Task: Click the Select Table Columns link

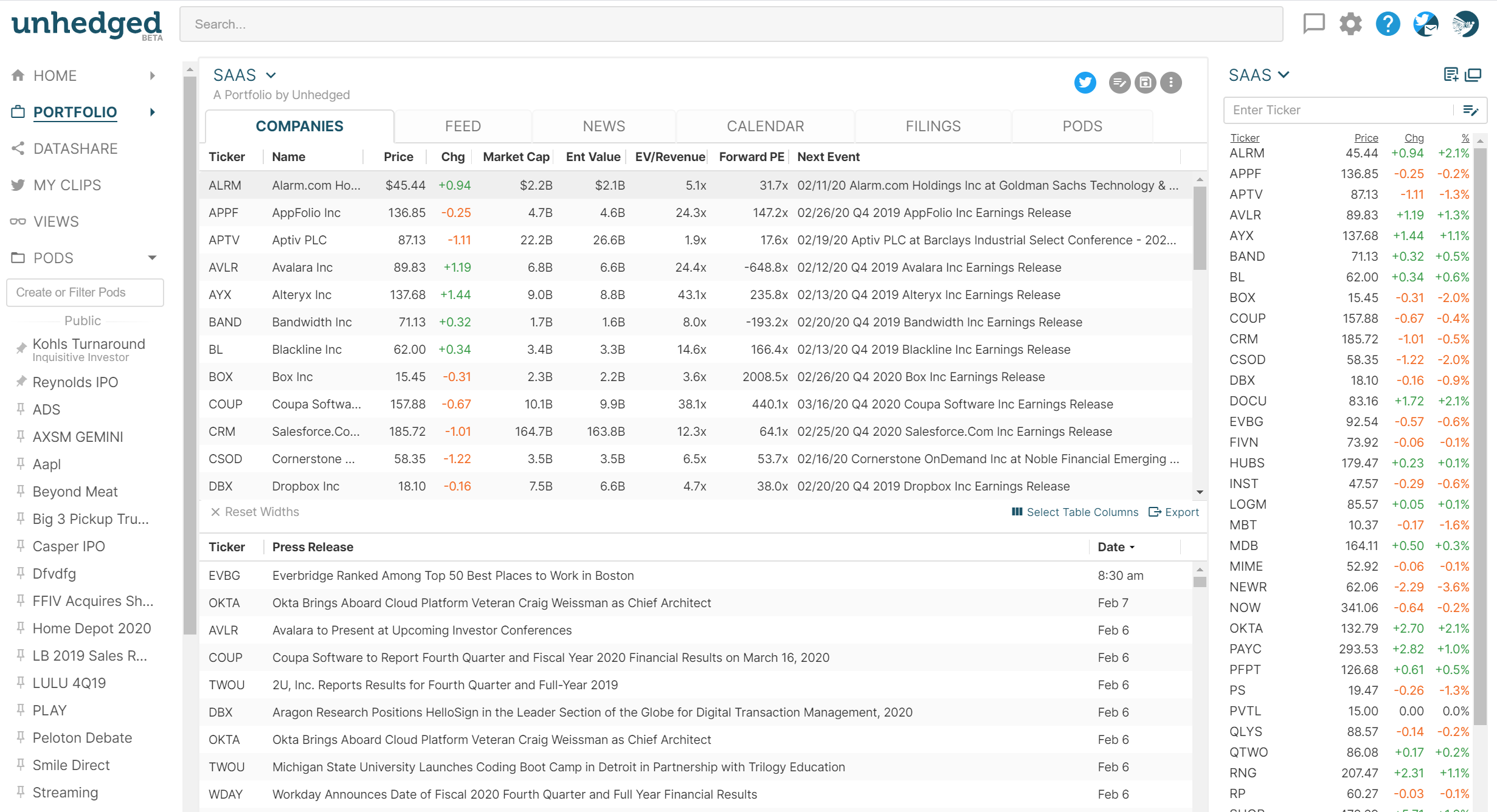Action: (x=1075, y=512)
